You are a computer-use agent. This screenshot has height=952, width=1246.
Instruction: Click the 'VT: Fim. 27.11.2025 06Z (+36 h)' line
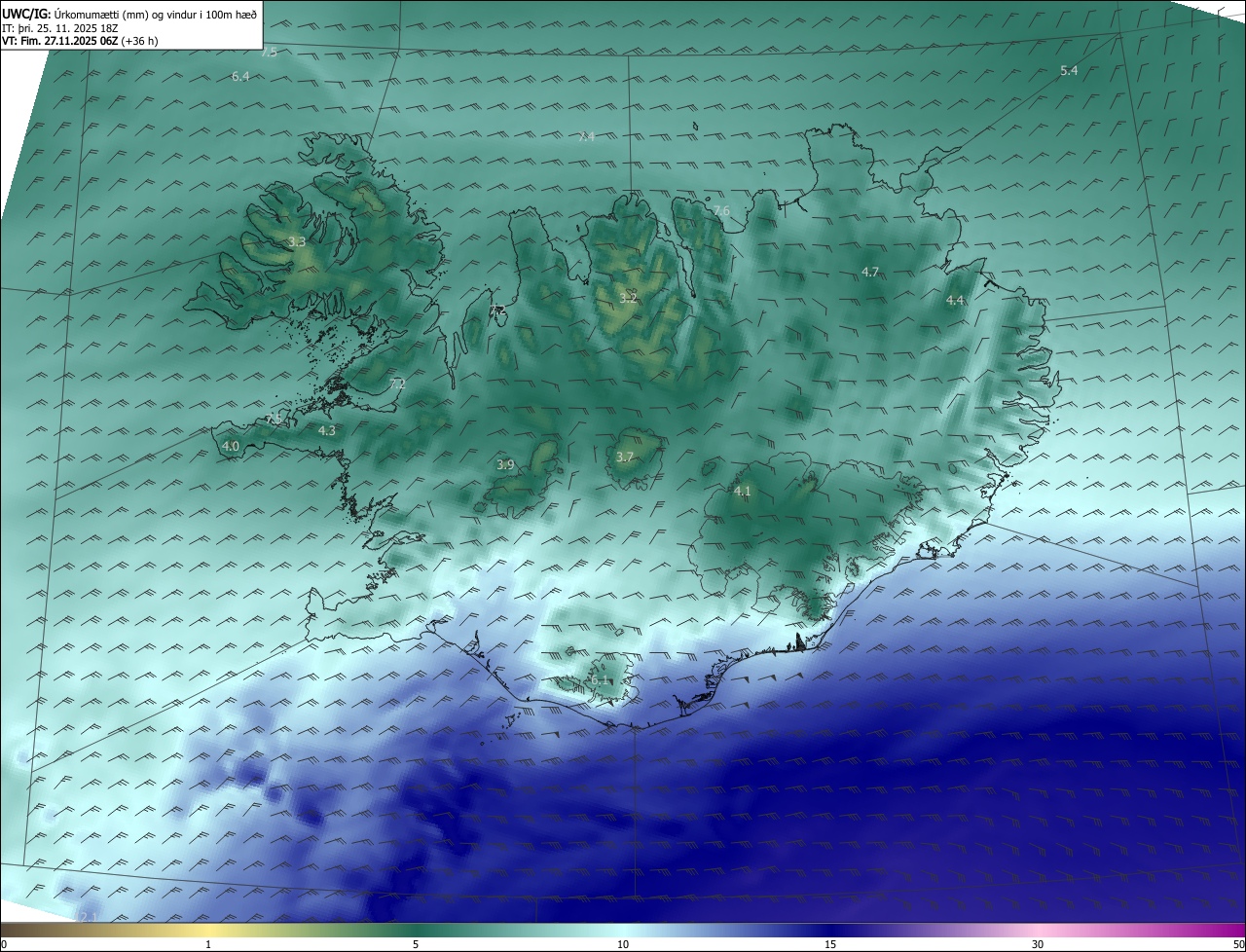pyautogui.click(x=80, y=41)
